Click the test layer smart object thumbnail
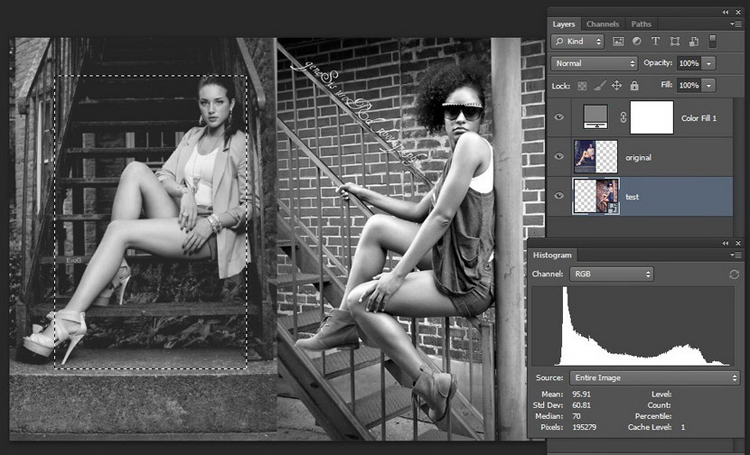This screenshot has height=455, width=750. coord(596,196)
